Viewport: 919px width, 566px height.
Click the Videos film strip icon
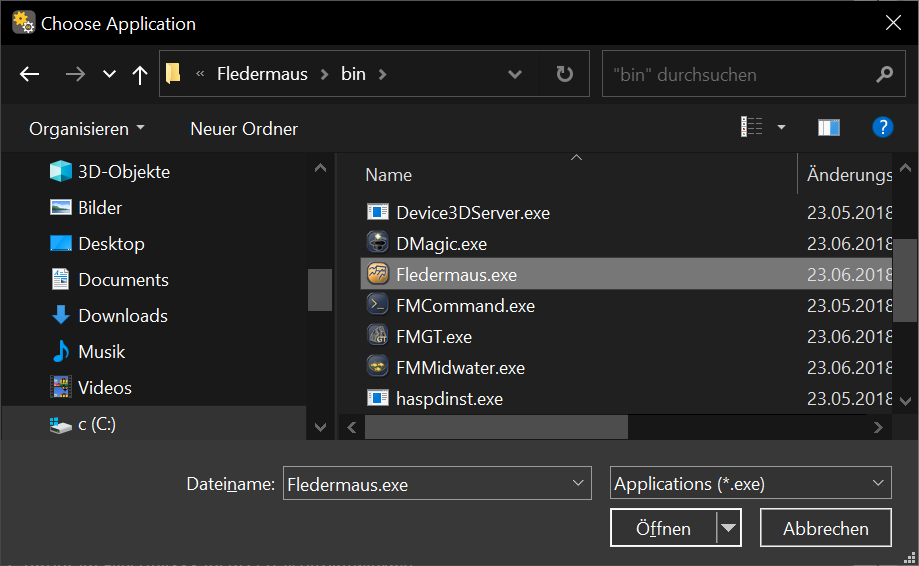pyautogui.click(x=61, y=387)
